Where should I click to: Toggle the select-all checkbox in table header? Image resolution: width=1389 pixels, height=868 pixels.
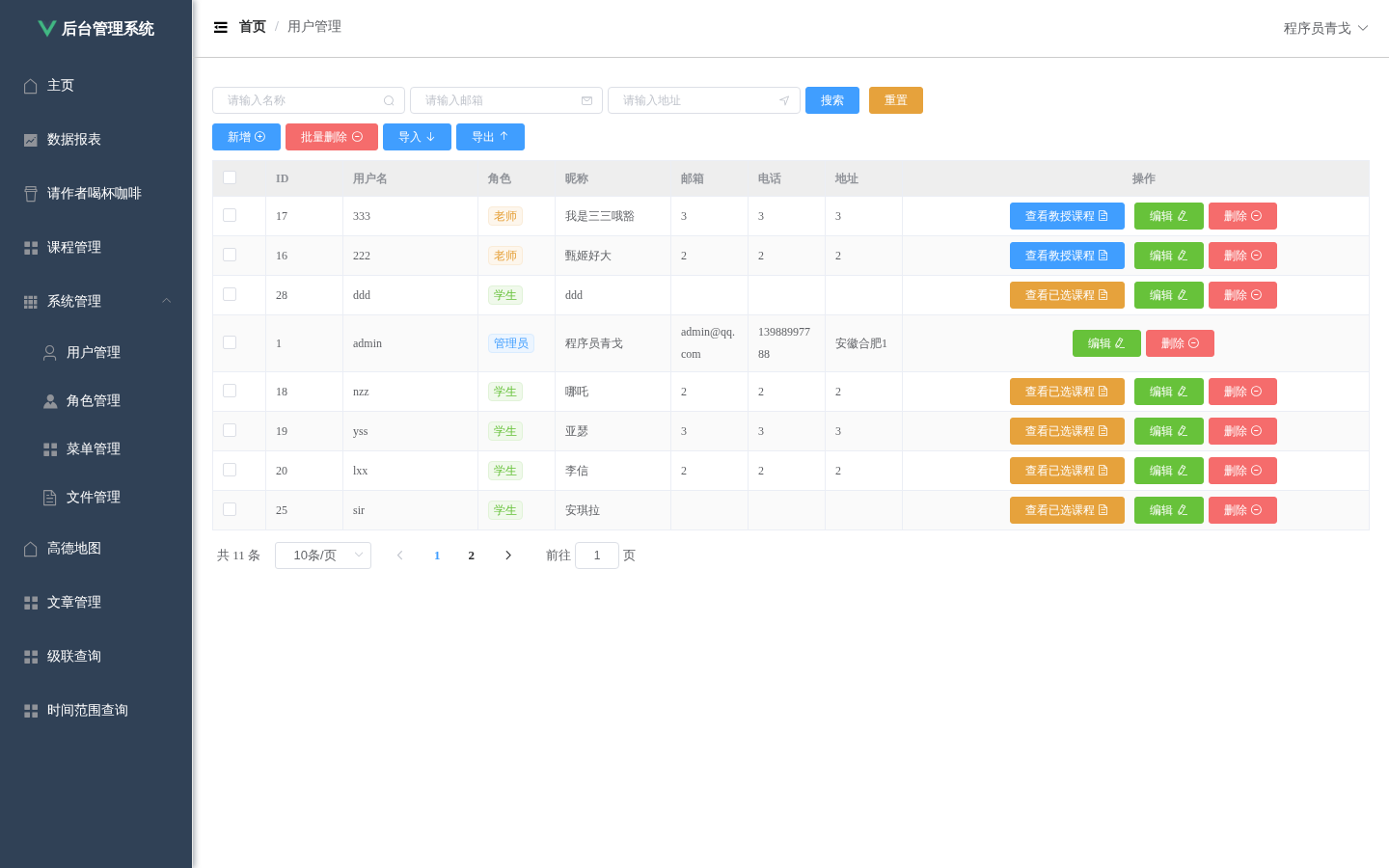pos(230,177)
